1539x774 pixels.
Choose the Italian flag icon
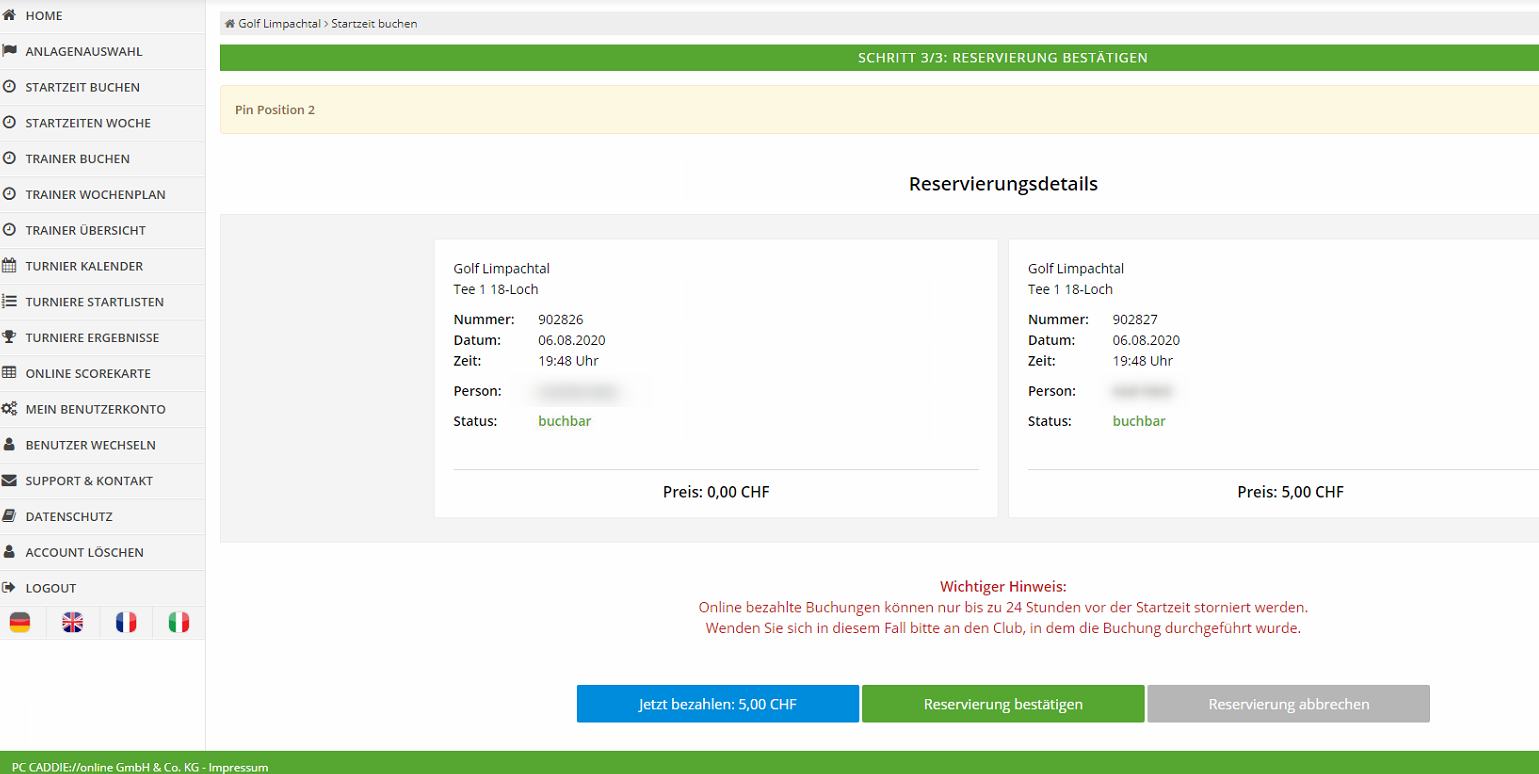pos(179,623)
